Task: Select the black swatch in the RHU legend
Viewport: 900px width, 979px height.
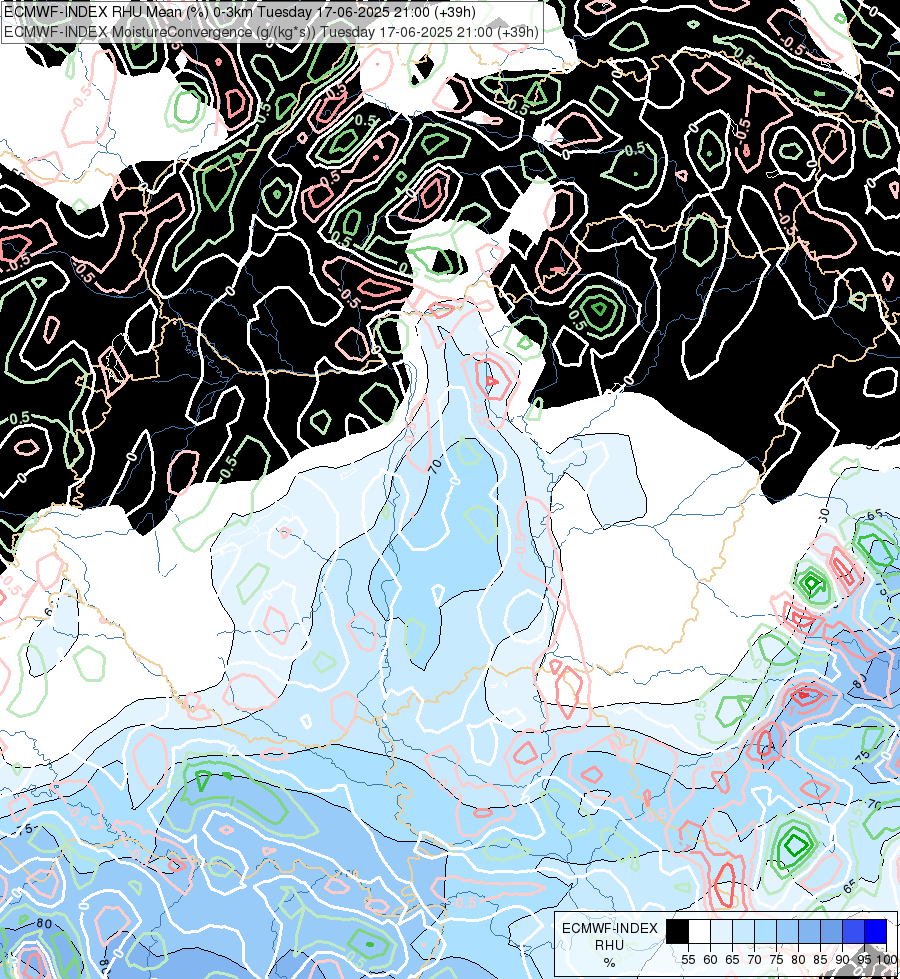Action: 678,931
